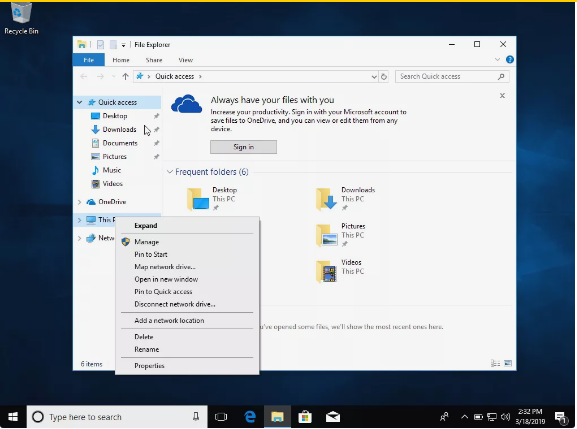Select Manage in the context menu

[x=147, y=242]
